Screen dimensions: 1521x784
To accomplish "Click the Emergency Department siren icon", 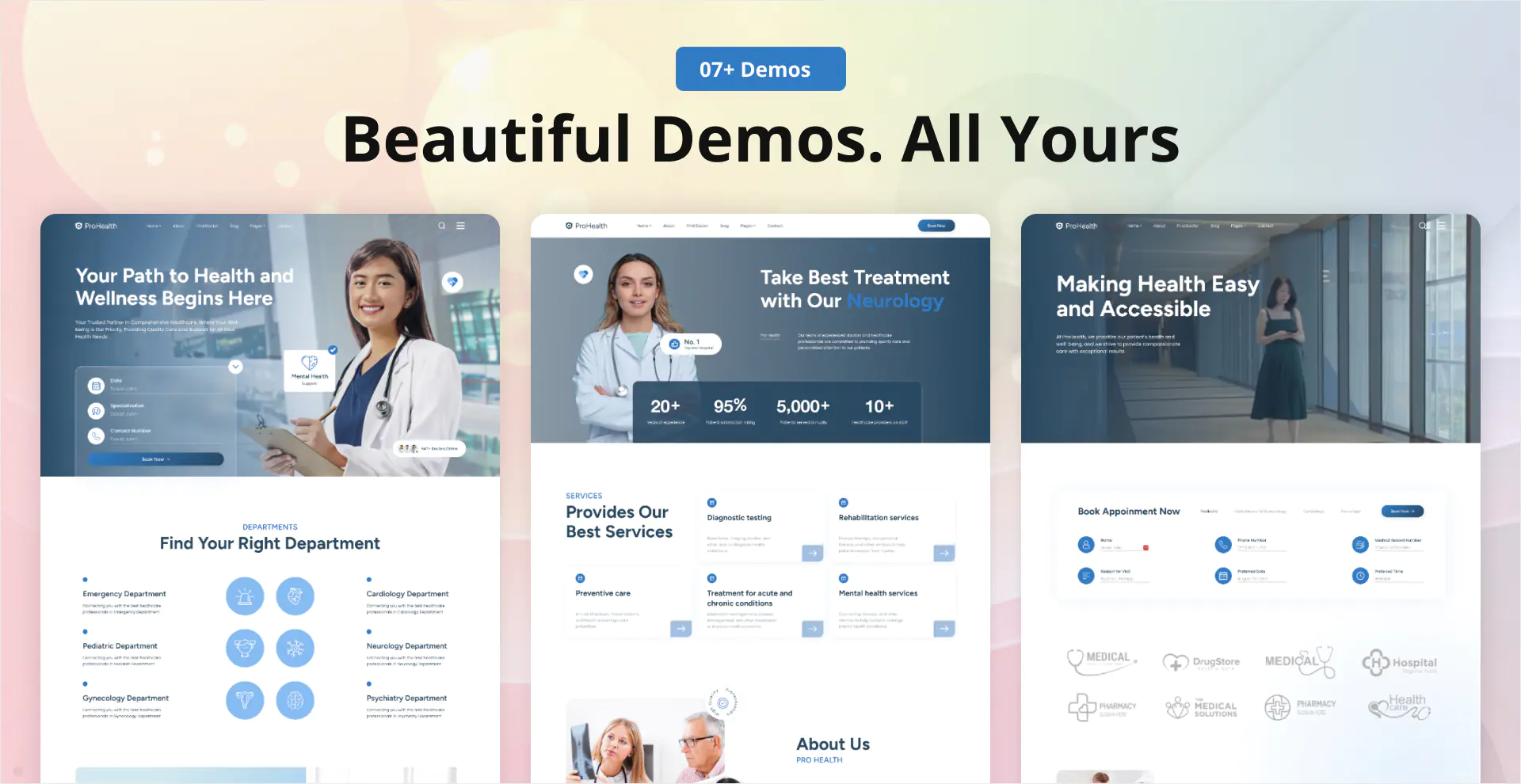I will pyautogui.click(x=245, y=596).
